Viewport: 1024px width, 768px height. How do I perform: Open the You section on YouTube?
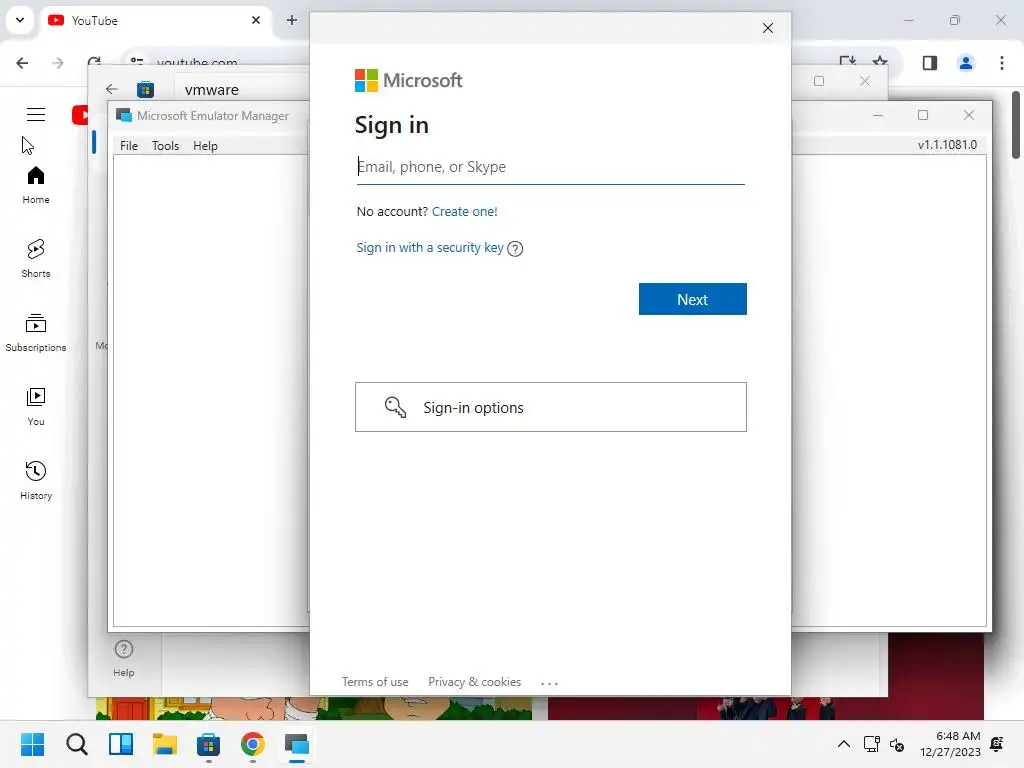pyautogui.click(x=36, y=407)
